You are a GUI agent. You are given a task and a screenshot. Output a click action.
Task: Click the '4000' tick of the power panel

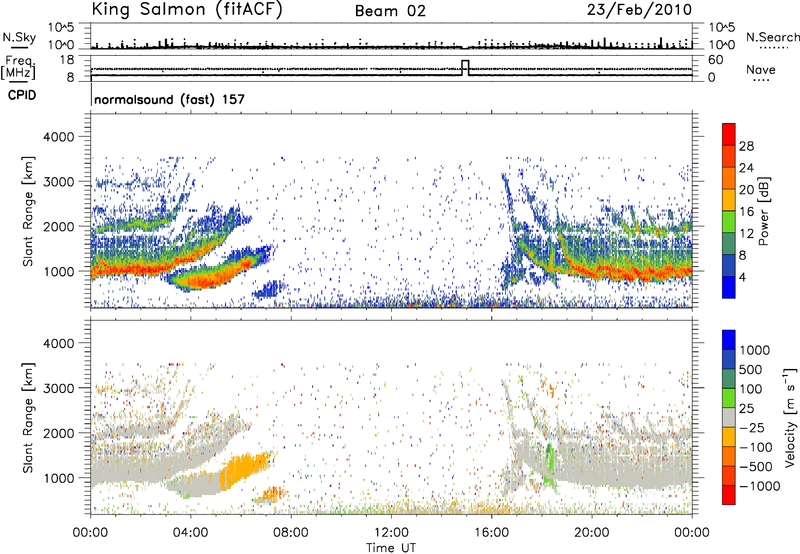tap(58, 137)
